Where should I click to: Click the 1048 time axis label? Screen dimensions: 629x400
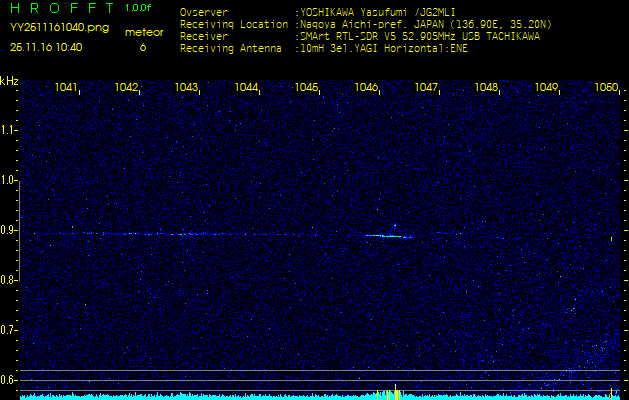pyautogui.click(x=487, y=88)
